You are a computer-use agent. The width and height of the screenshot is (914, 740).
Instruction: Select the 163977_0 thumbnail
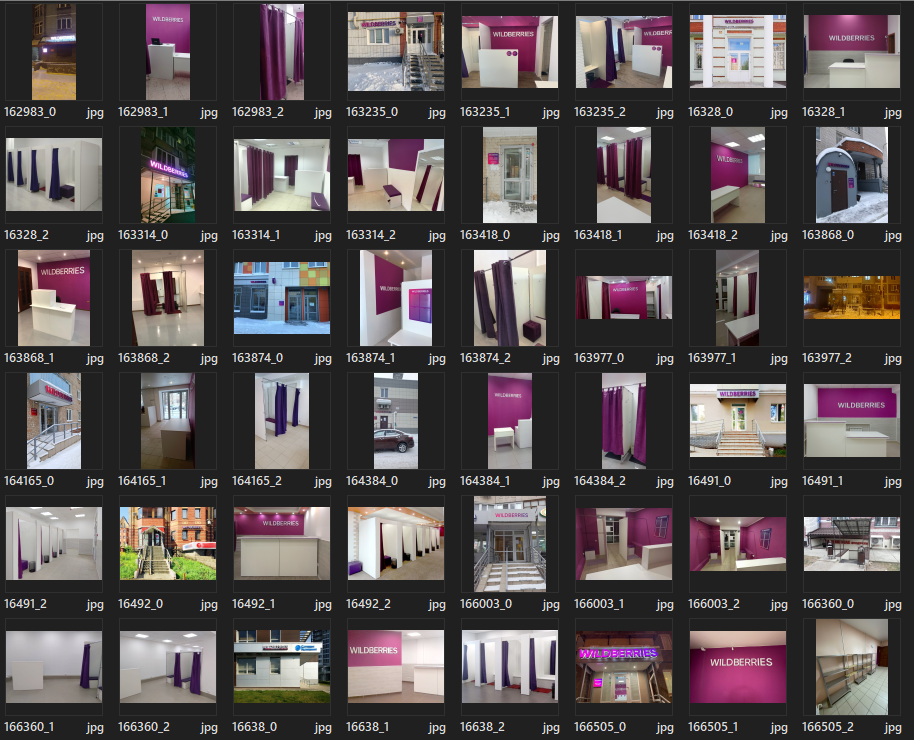(624, 298)
